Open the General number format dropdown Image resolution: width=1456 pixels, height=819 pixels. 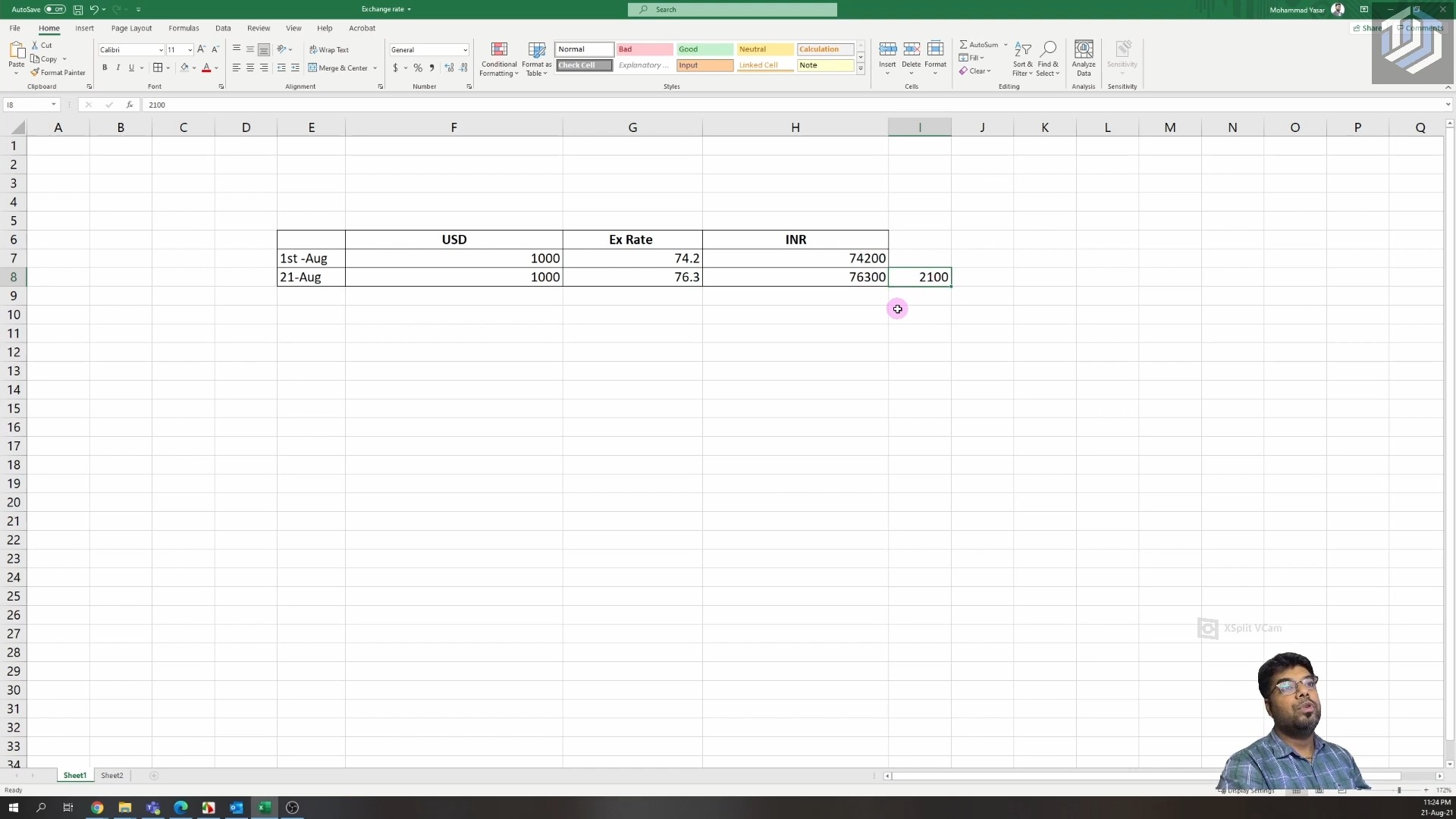point(465,50)
